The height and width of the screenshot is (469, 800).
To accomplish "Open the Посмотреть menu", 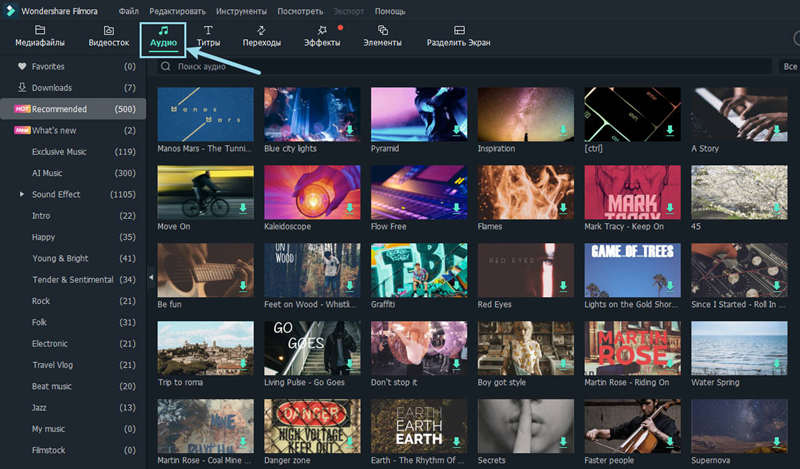I will (x=300, y=11).
